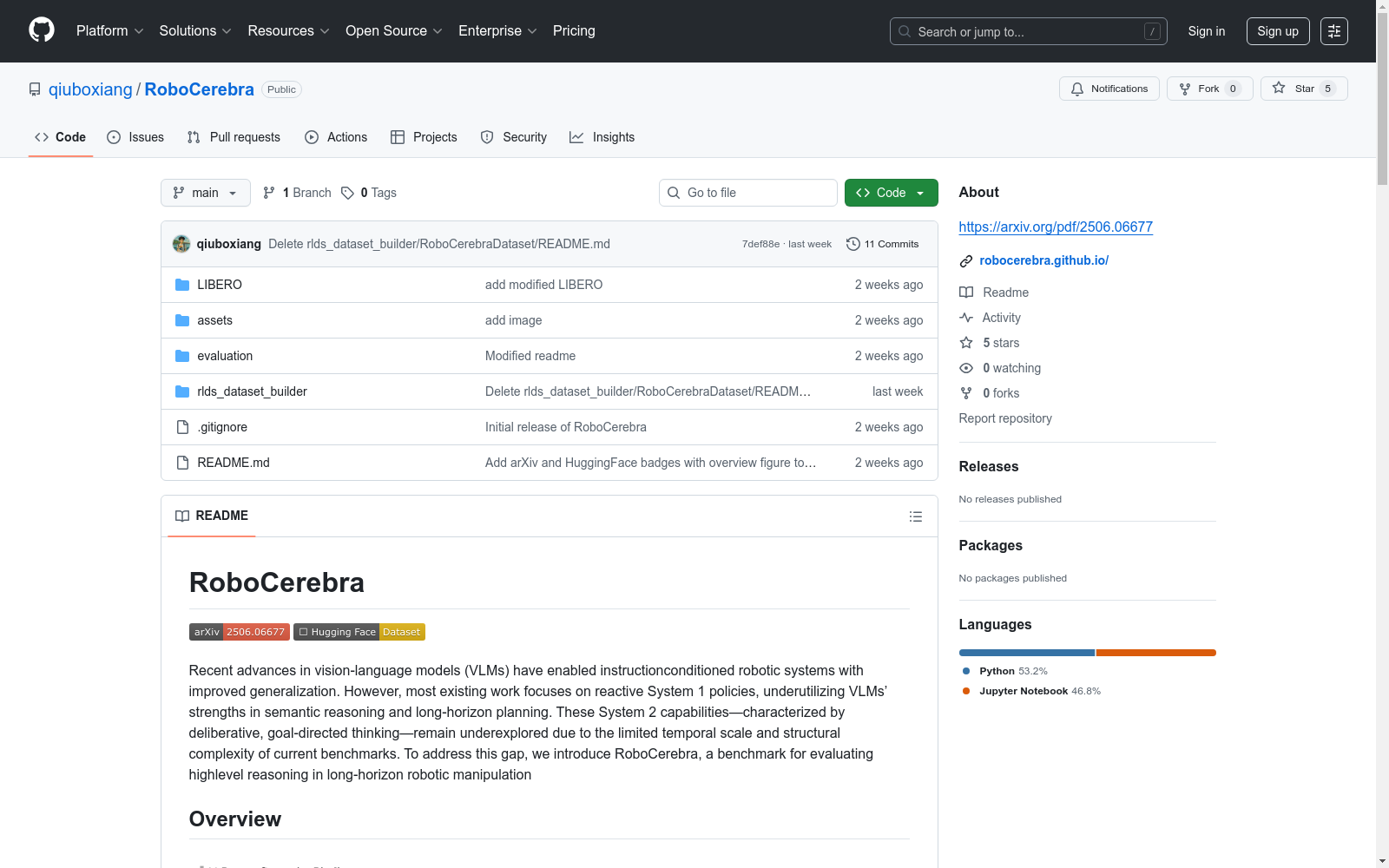Open 'Initial release of RoboCerebra' commit message

pos(566,427)
